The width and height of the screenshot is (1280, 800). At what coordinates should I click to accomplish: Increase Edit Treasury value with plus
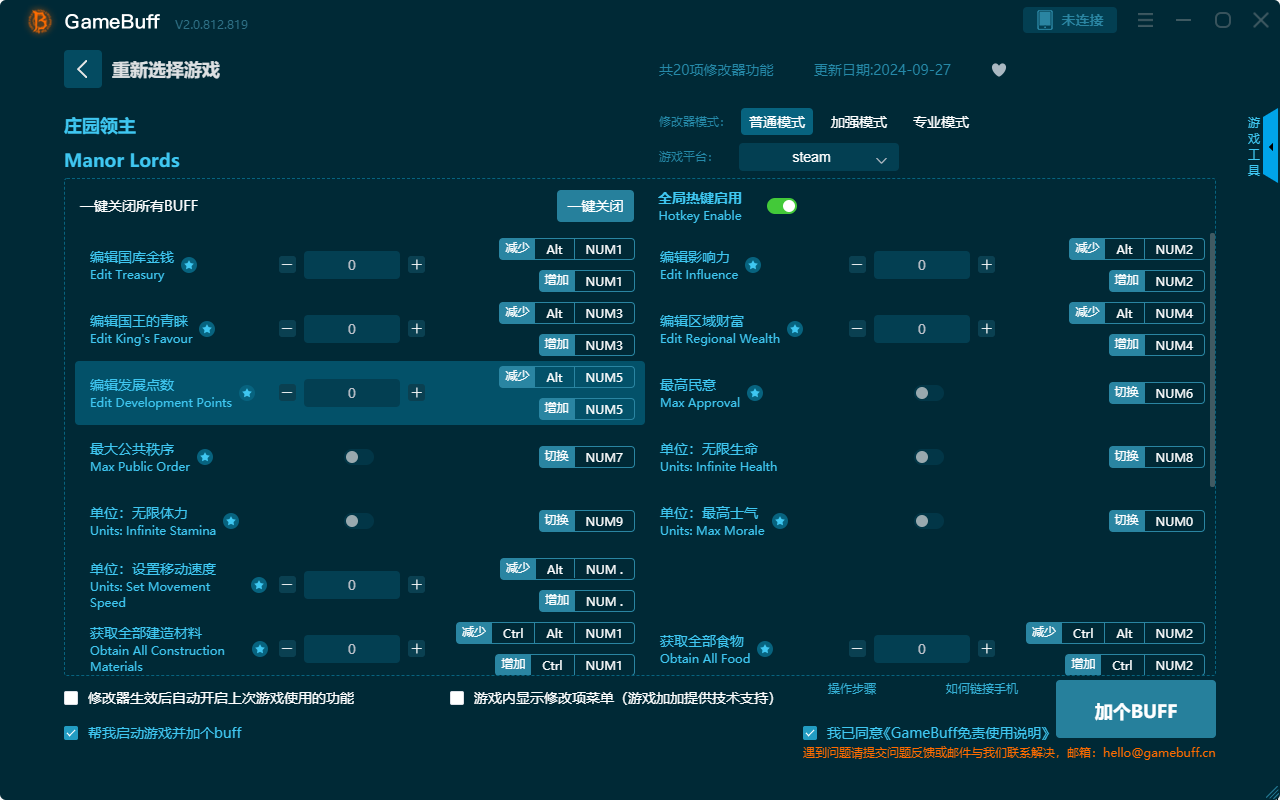click(x=417, y=265)
